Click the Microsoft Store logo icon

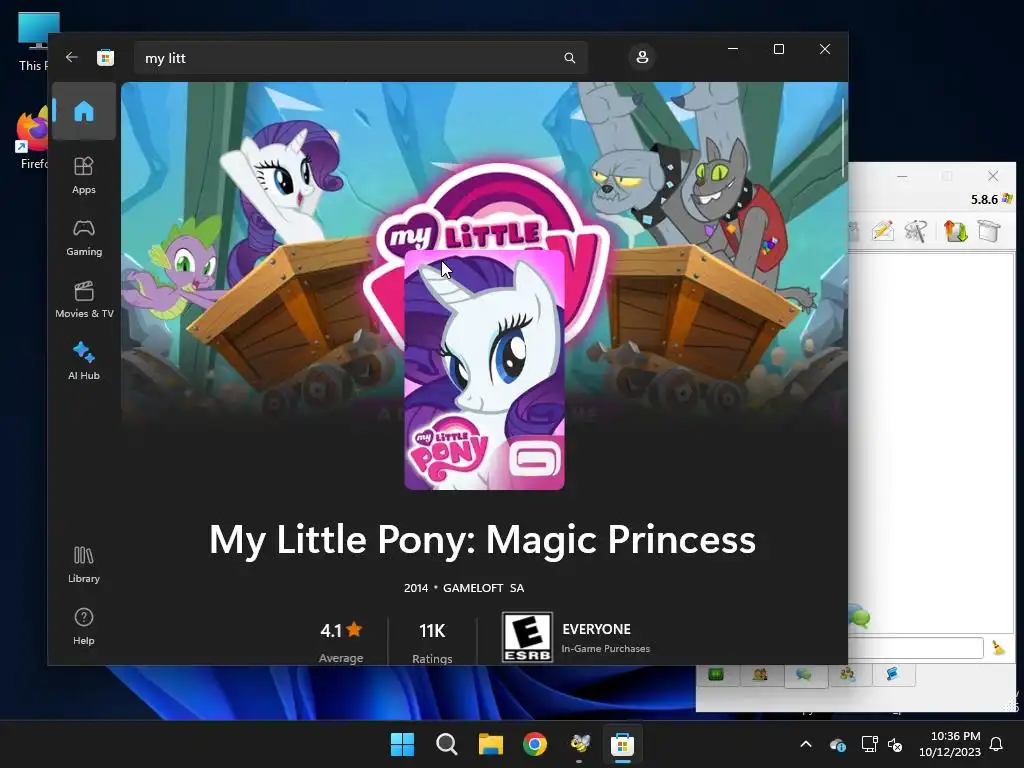pyautogui.click(x=105, y=57)
